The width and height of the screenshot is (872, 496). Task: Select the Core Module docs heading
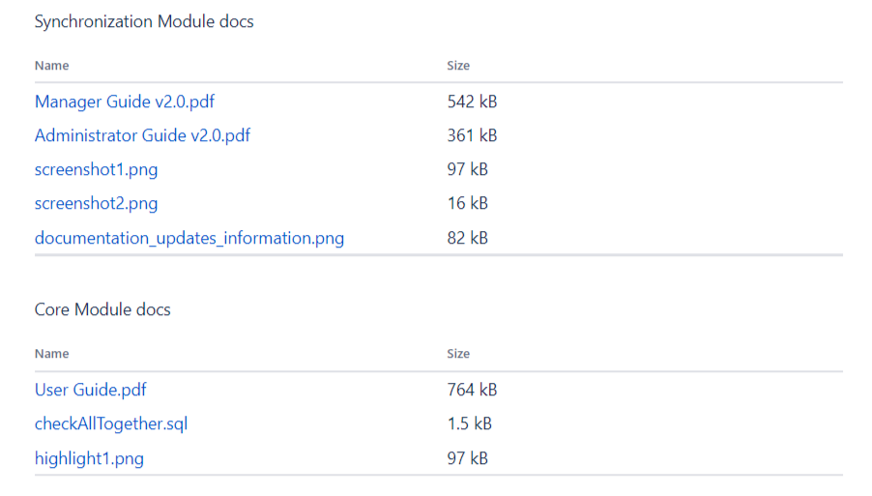tap(103, 310)
